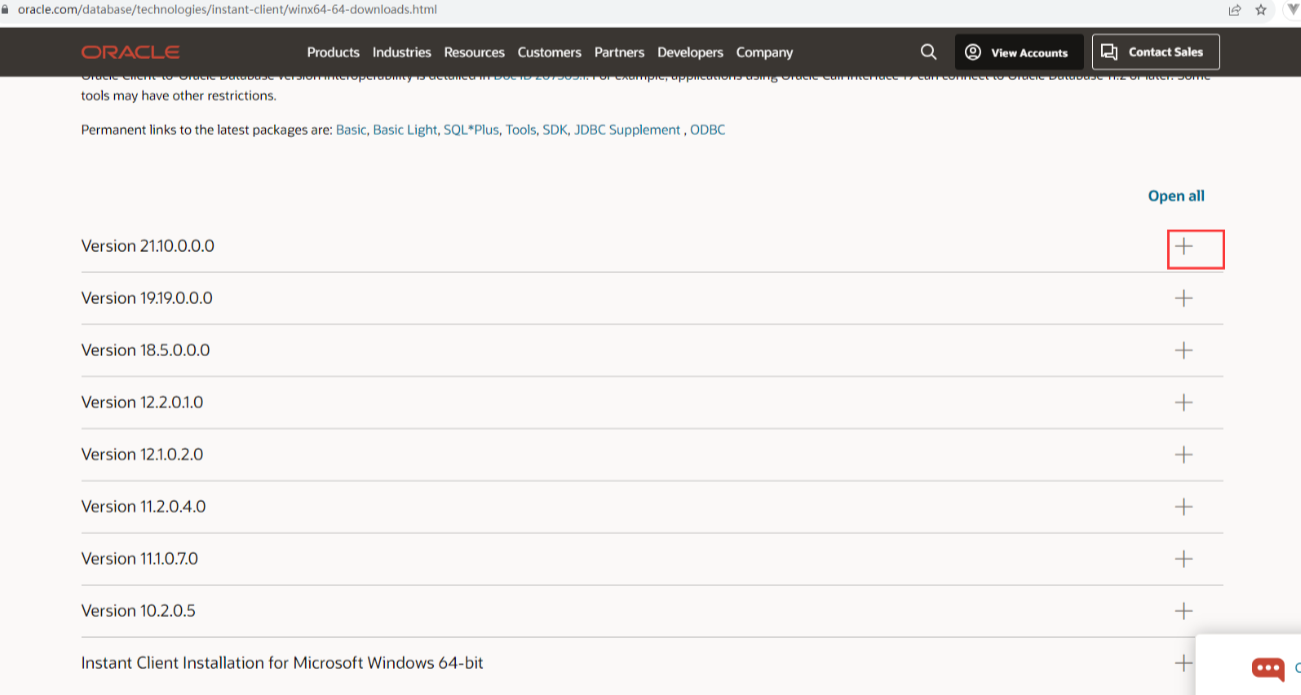Click the share icon in address bar
Viewport: 1301px width, 695px height.
1236,10
